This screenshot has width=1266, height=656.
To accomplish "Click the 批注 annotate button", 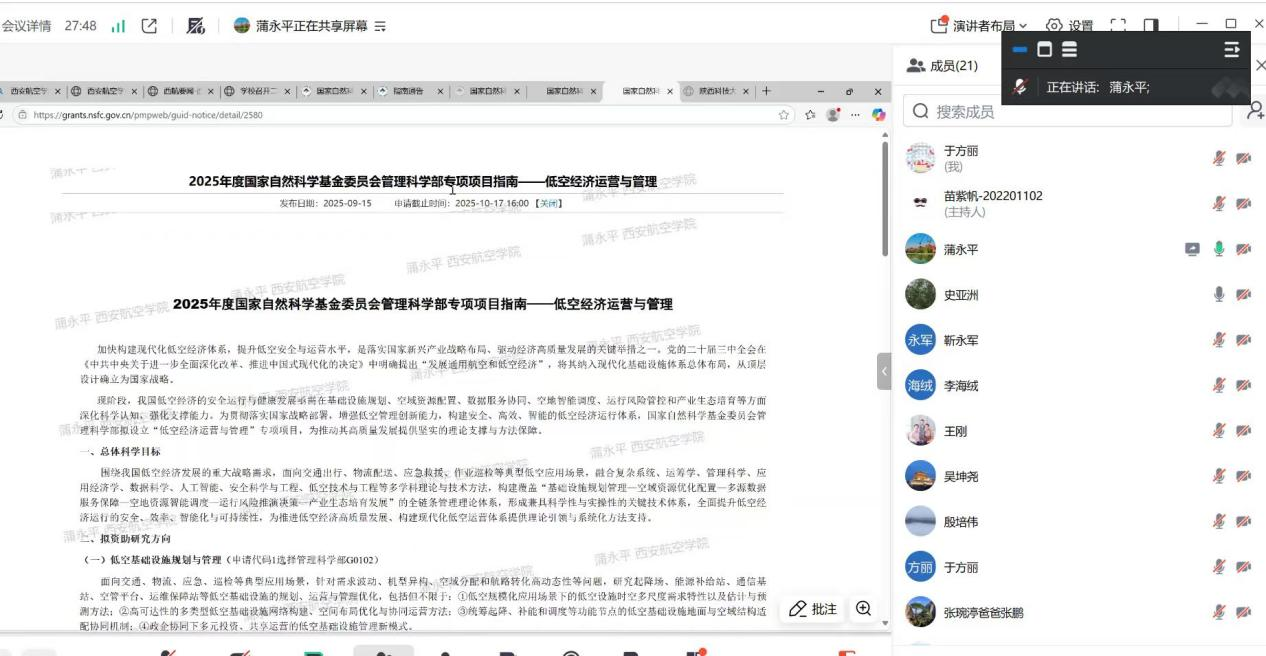I will click(813, 609).
